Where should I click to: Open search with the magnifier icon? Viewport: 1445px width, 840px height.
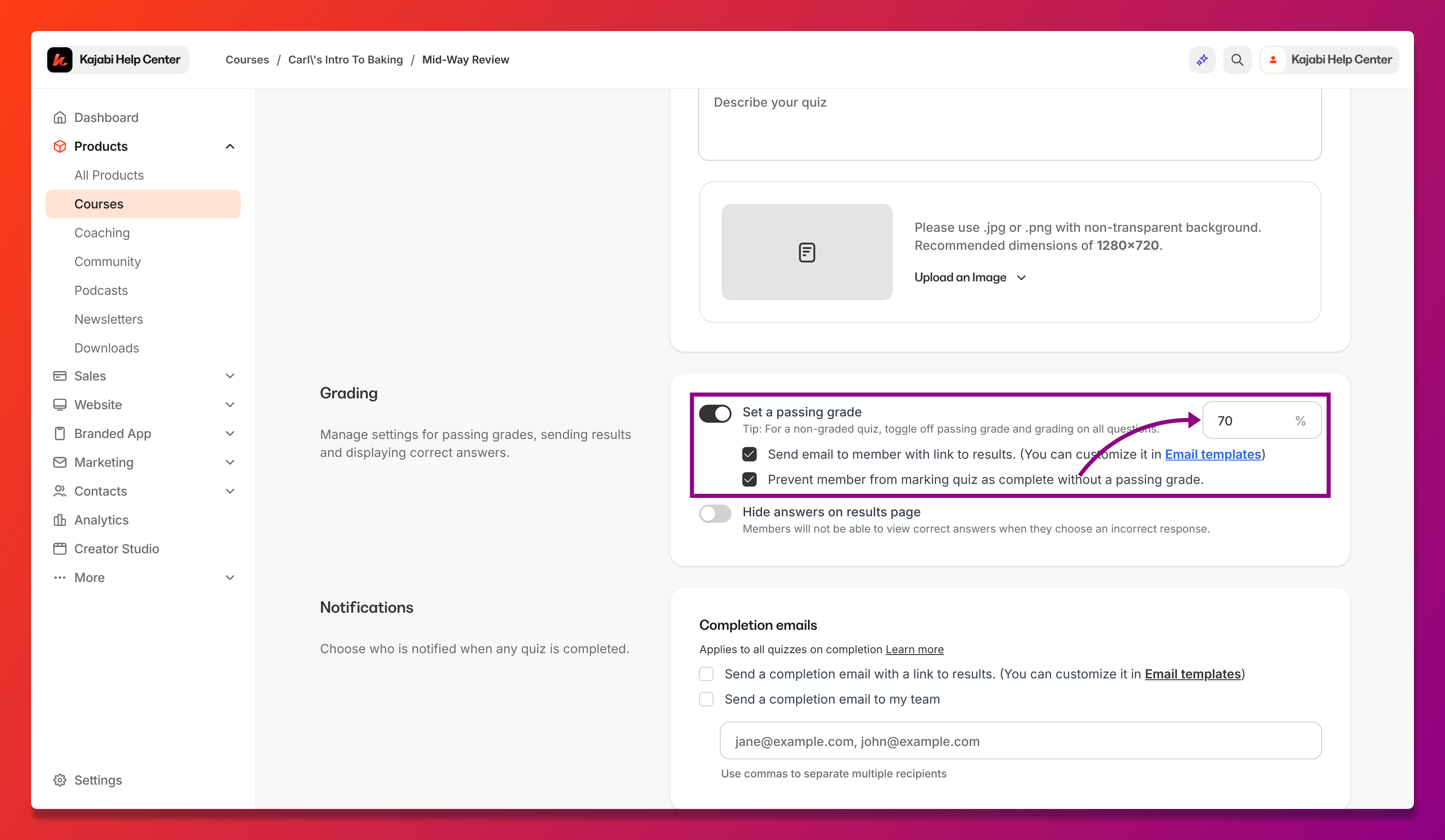1237,59
